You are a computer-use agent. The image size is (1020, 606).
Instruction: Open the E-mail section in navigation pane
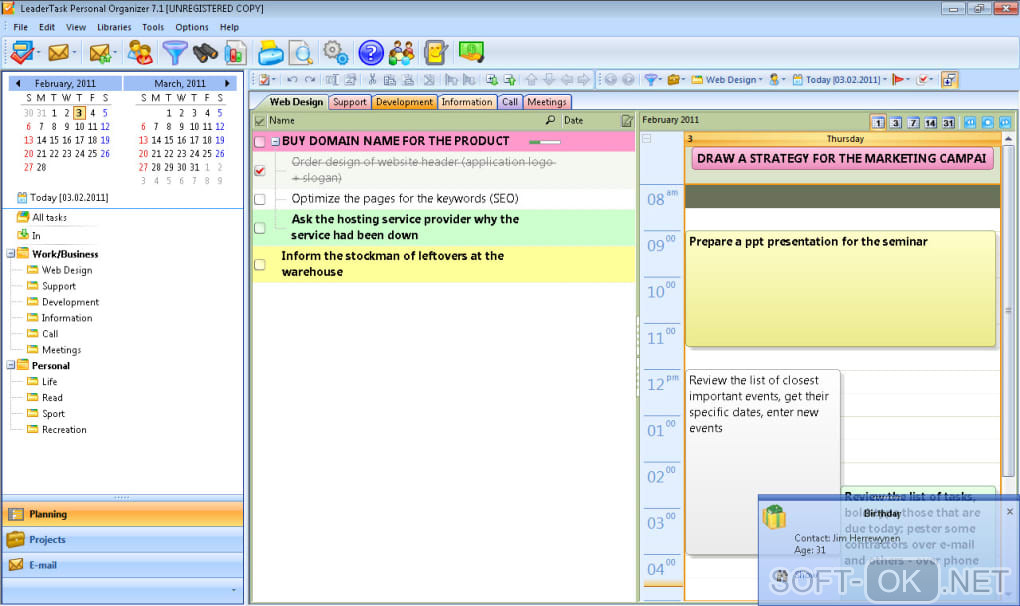123,564
